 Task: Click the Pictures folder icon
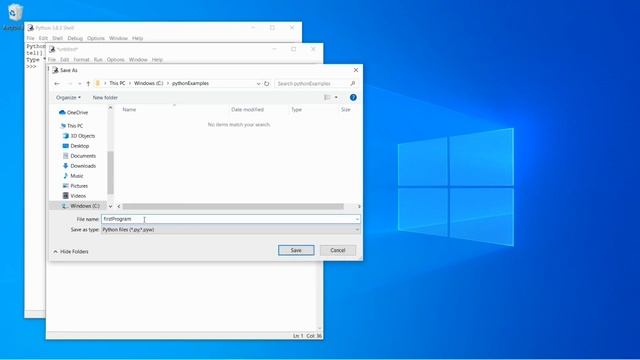coord(65,186)
